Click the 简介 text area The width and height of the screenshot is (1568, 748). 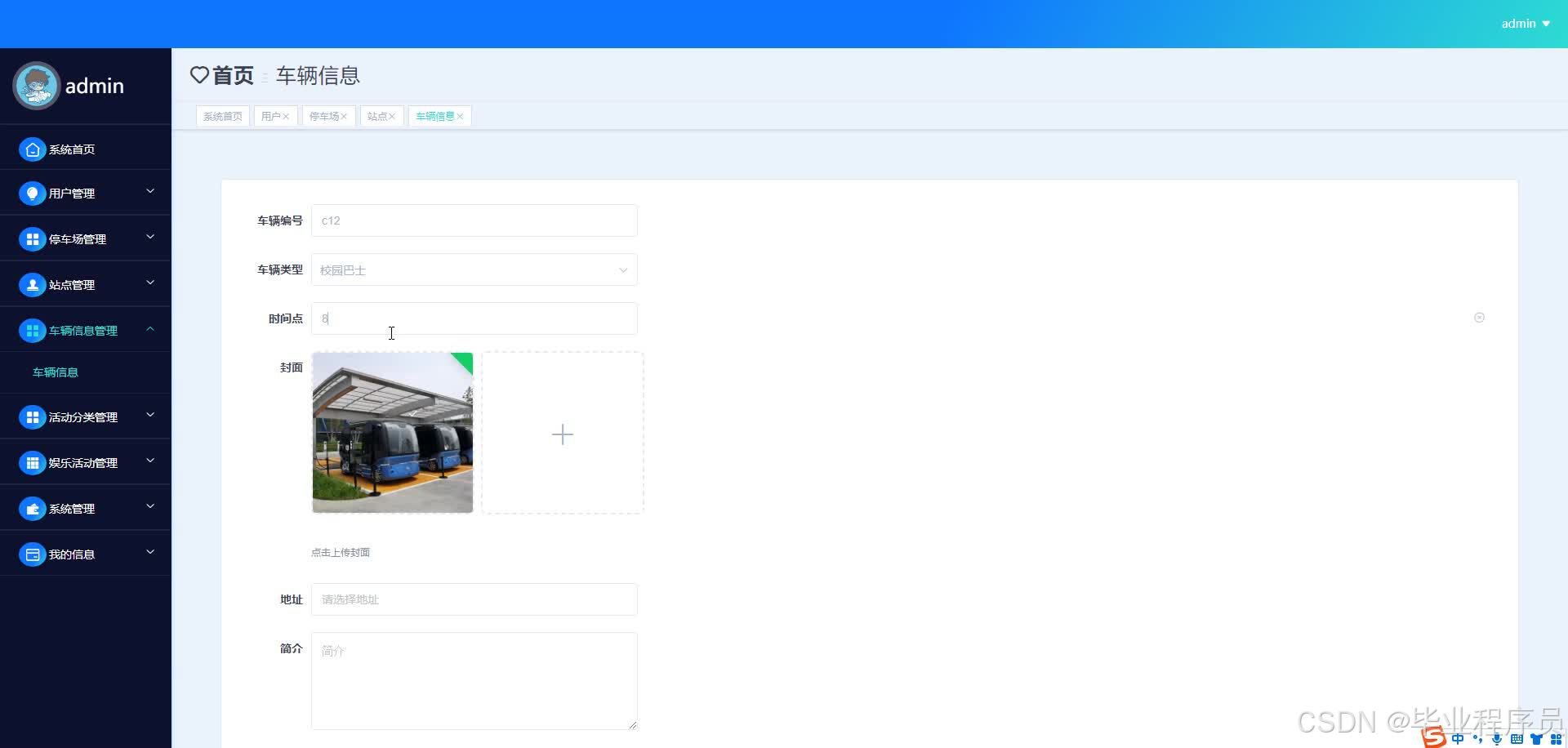tap(474, 681)
